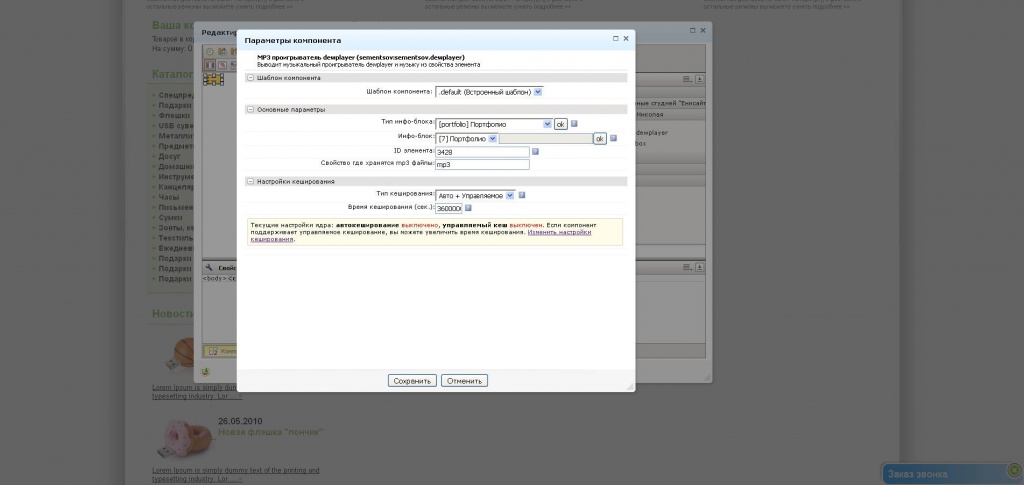Click ok button next to Тип инфо-блока

point(560,124)
